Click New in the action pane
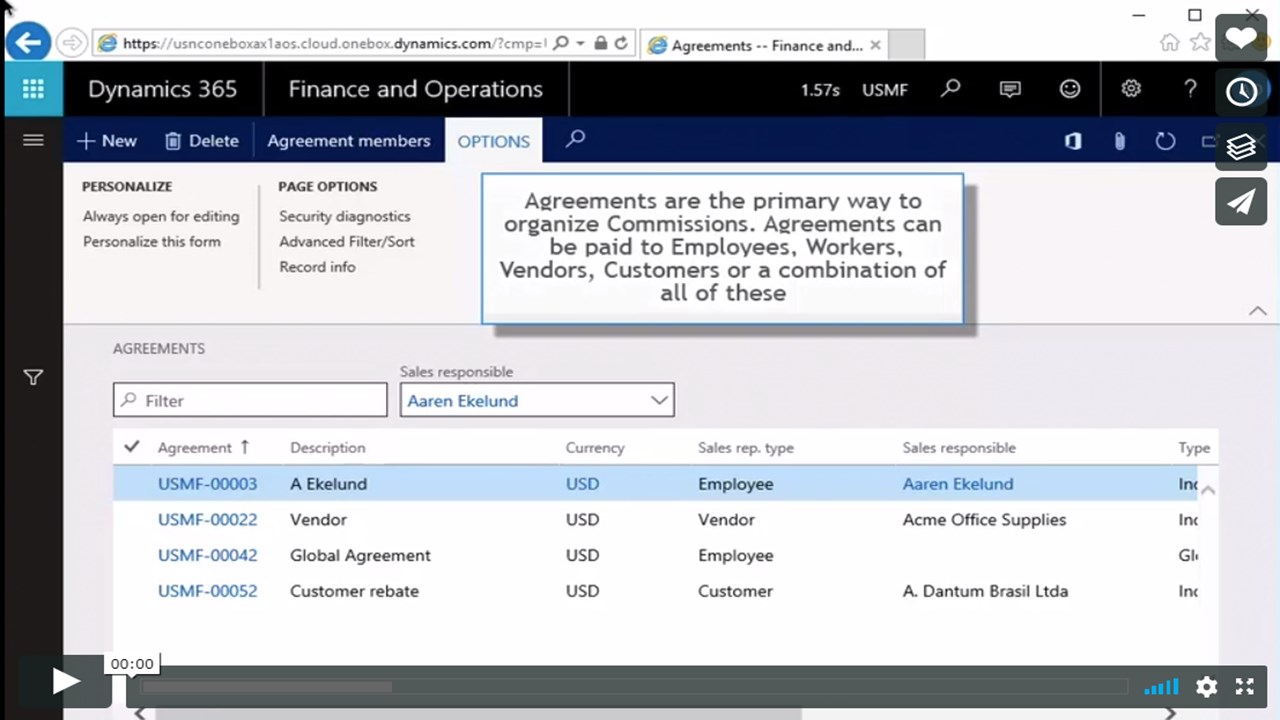 [107, 141]
